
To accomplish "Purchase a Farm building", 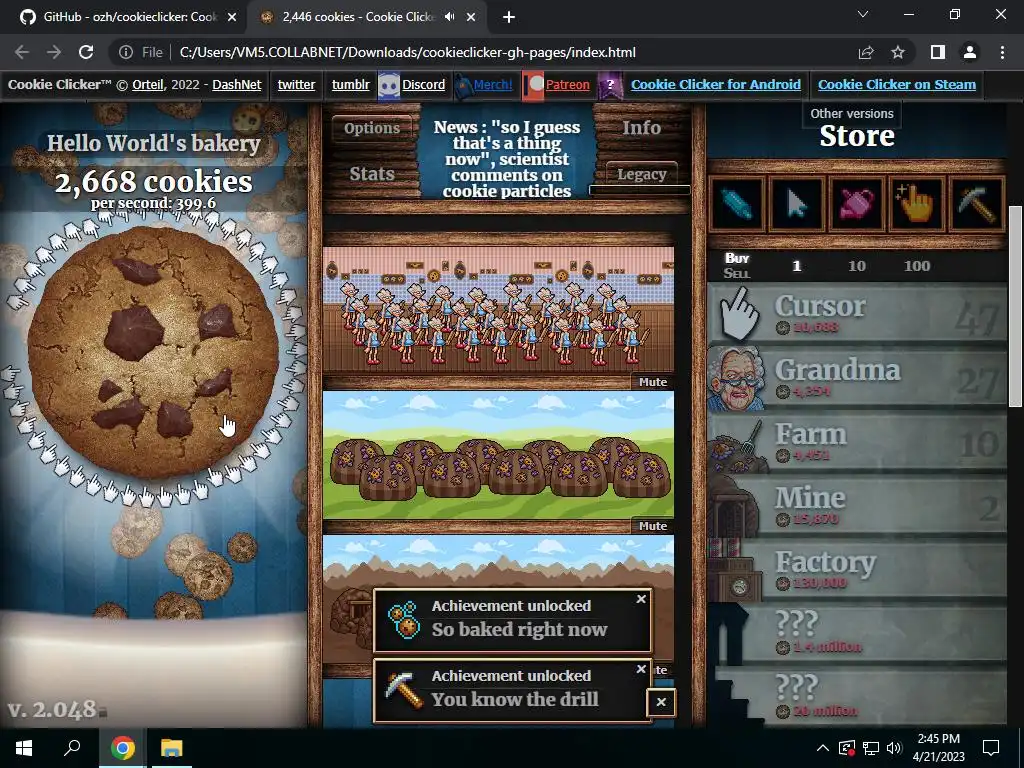I will coord(857,441).
